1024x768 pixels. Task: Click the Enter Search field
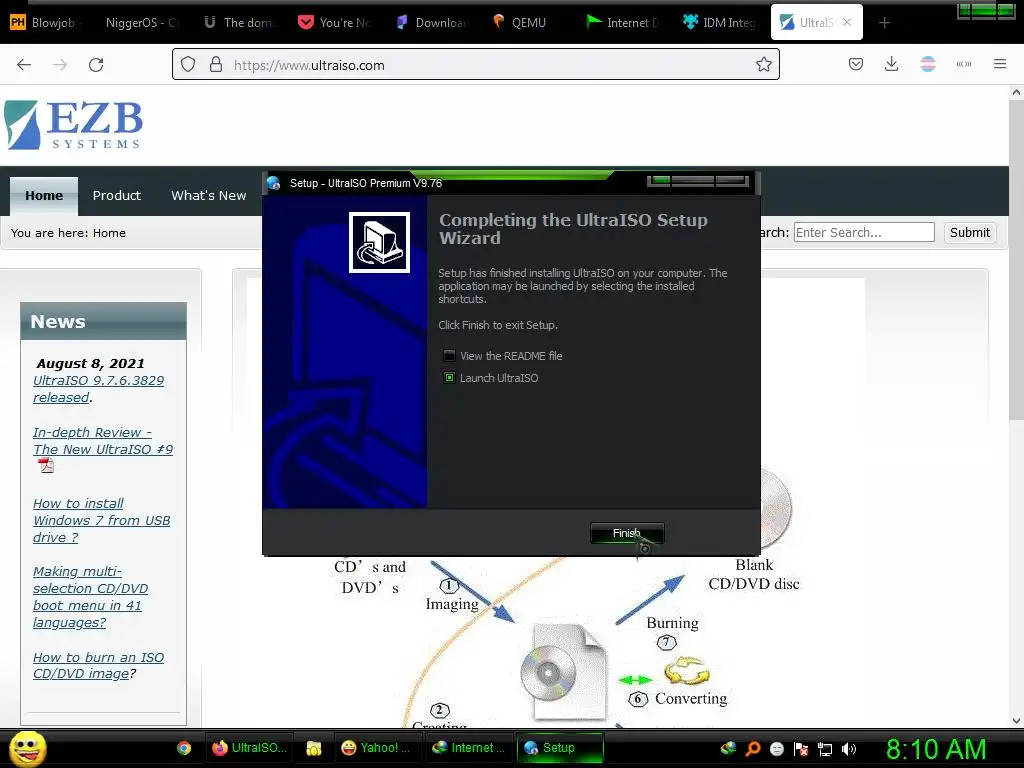click(864, 232)
